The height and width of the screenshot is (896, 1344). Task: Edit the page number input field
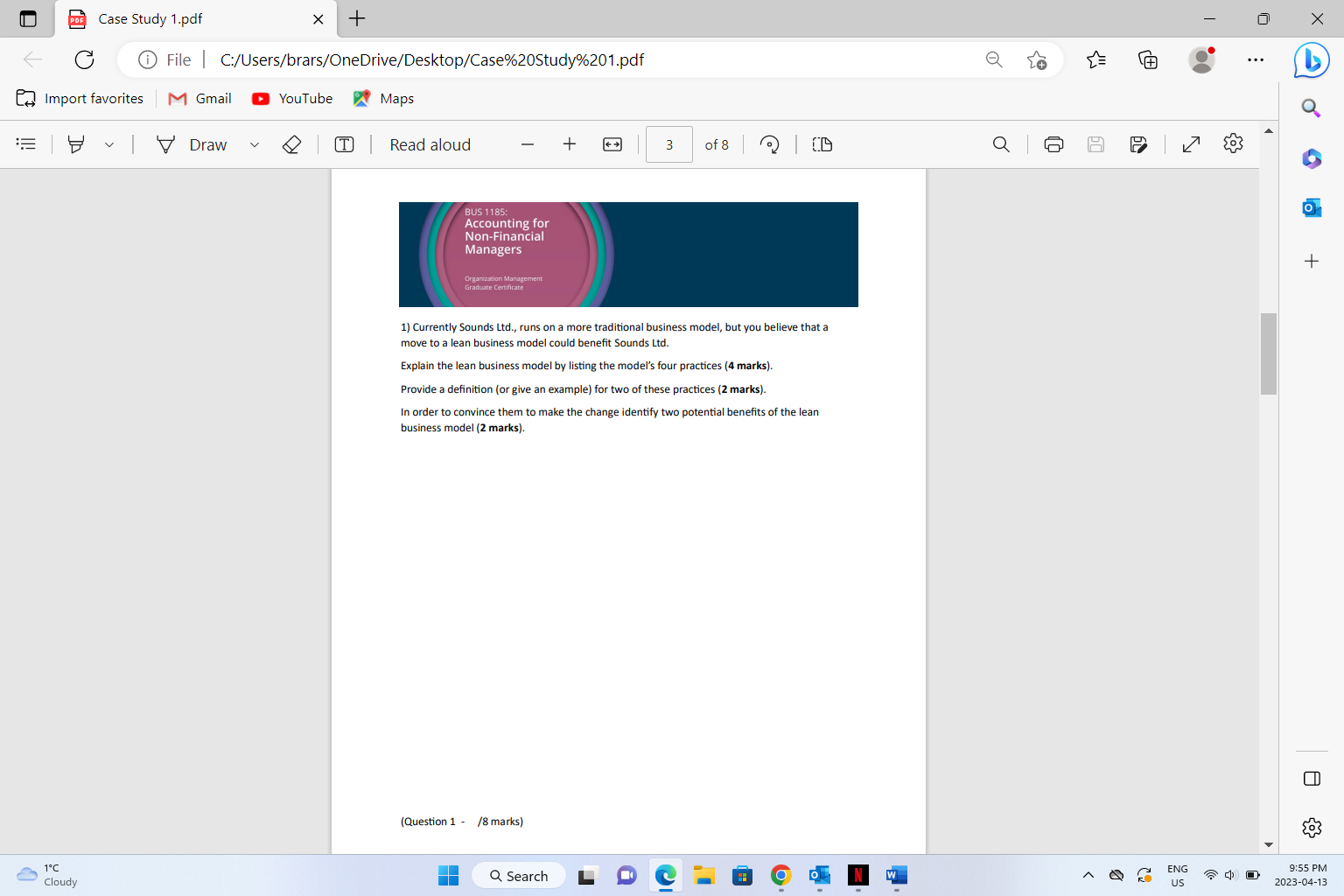[669, 144]
